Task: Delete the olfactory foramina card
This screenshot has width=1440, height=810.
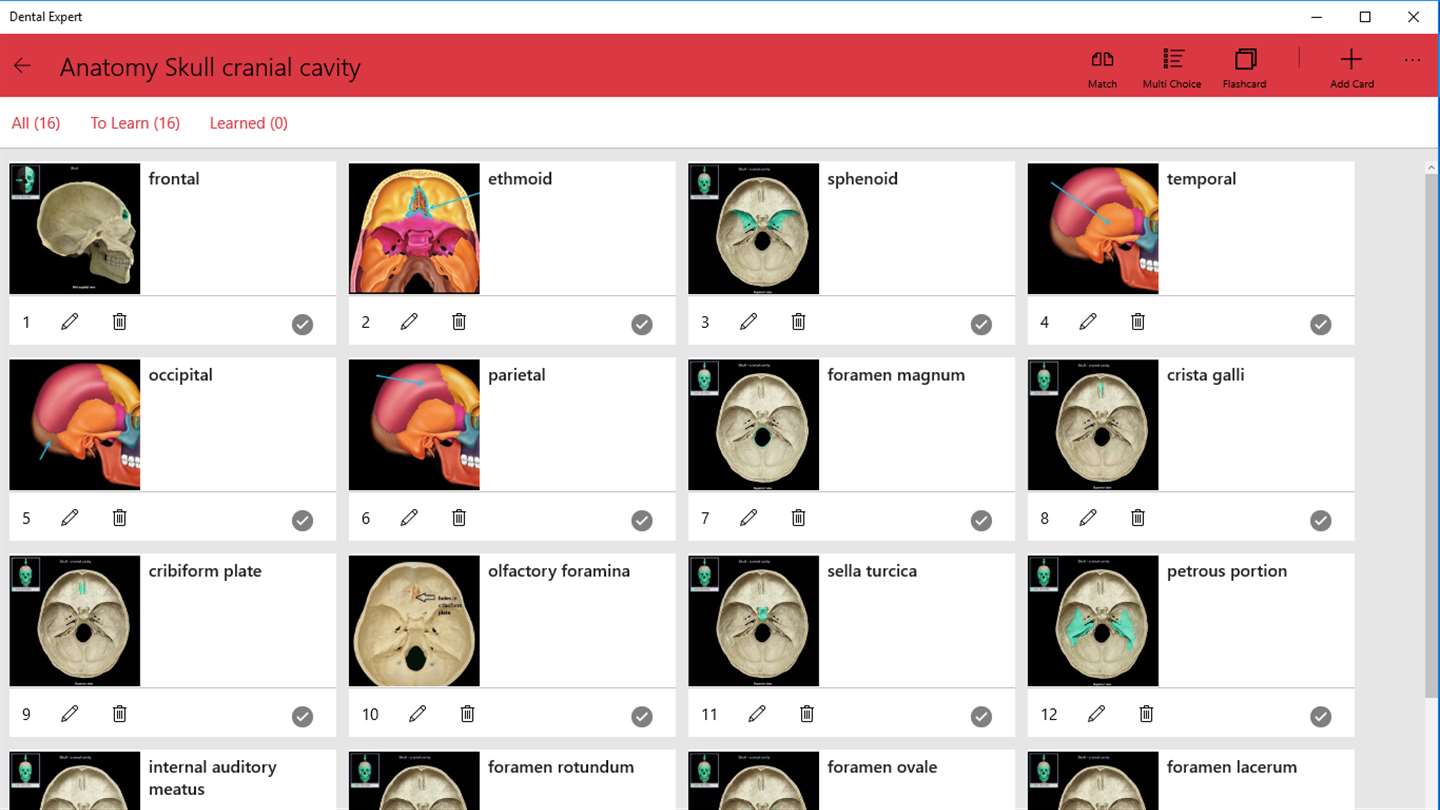Action: coord(468,714)
